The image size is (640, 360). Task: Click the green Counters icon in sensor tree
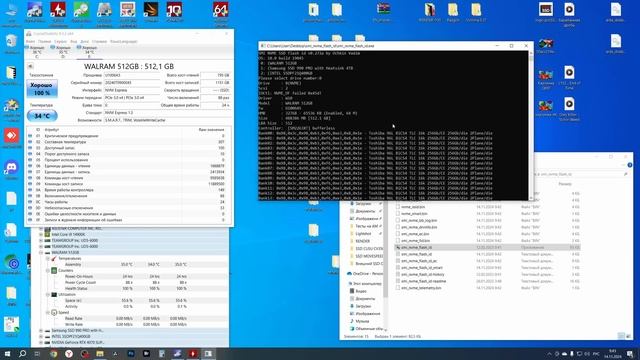[54, 271]
